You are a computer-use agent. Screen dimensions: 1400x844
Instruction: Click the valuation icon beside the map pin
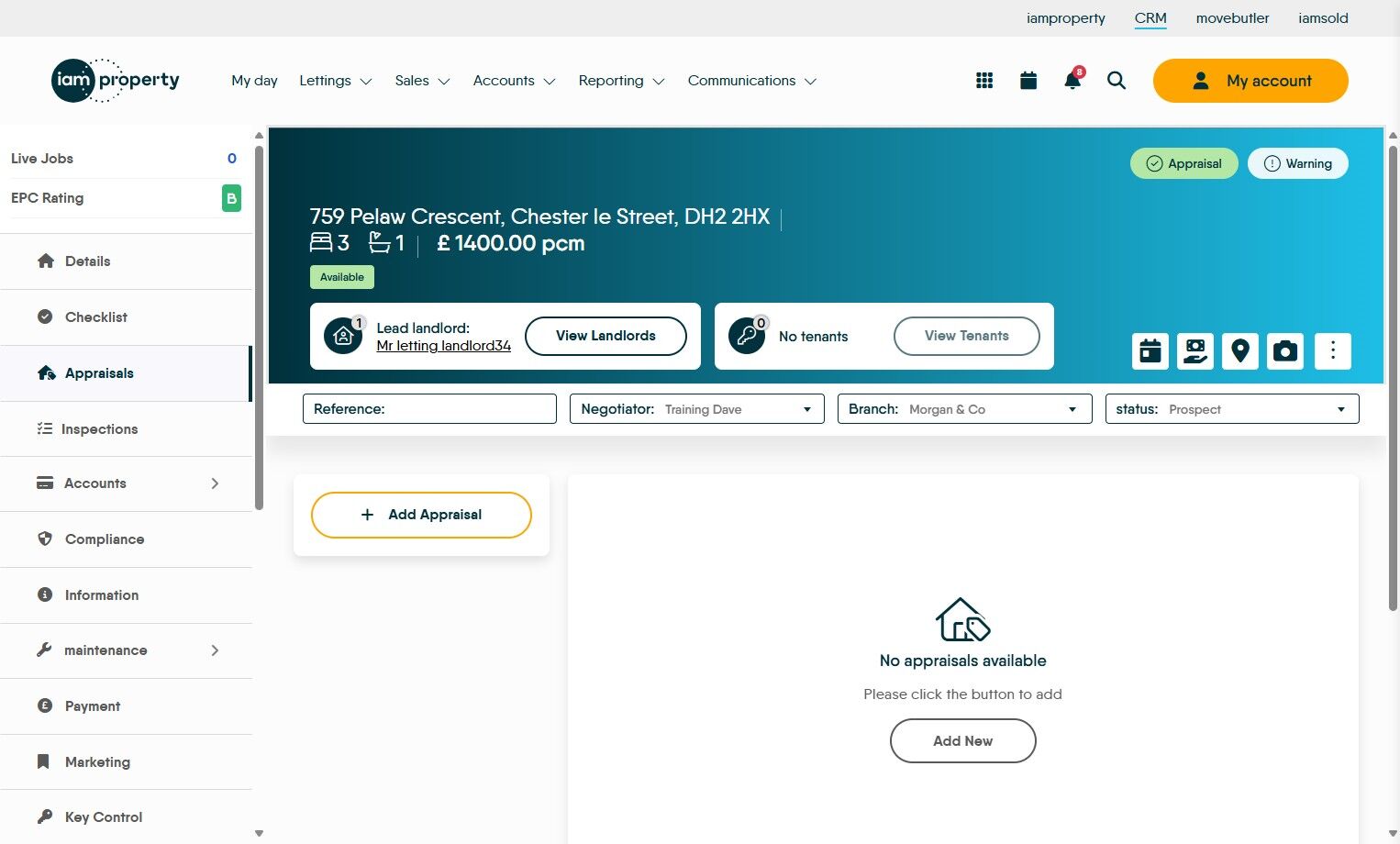1194,350
